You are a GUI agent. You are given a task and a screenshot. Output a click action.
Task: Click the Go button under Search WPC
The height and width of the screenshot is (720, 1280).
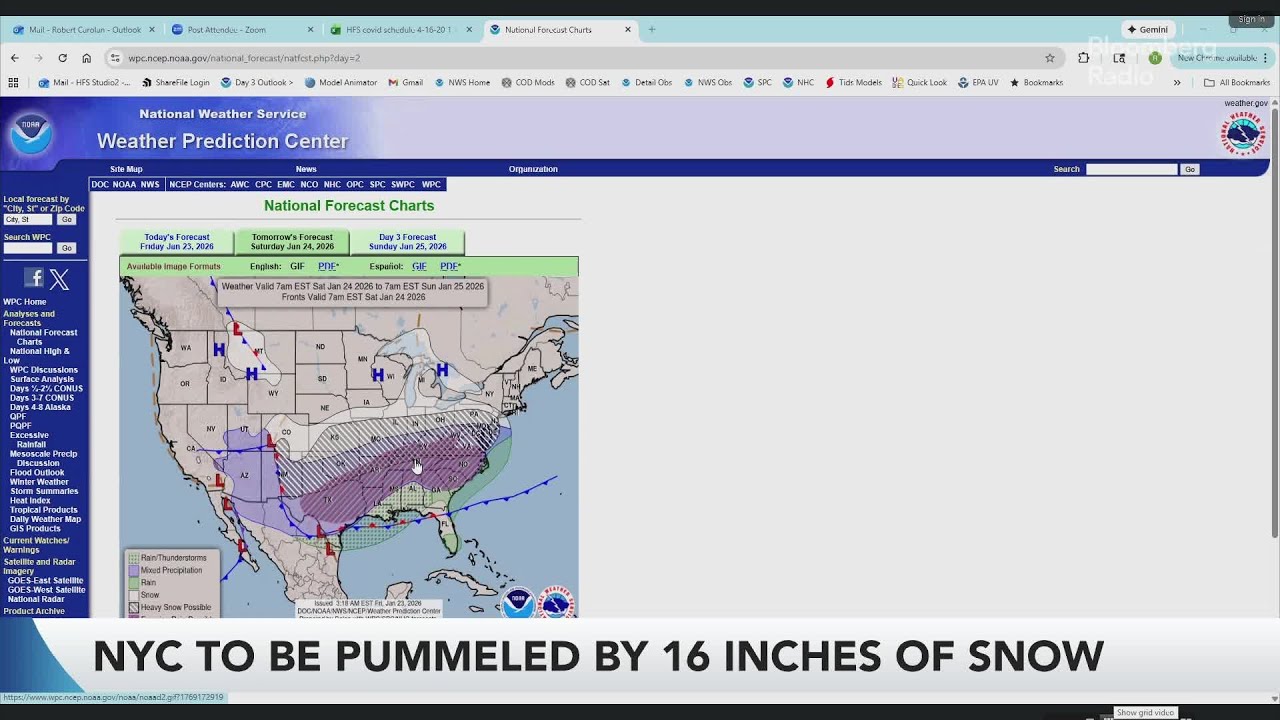point(66,248)
